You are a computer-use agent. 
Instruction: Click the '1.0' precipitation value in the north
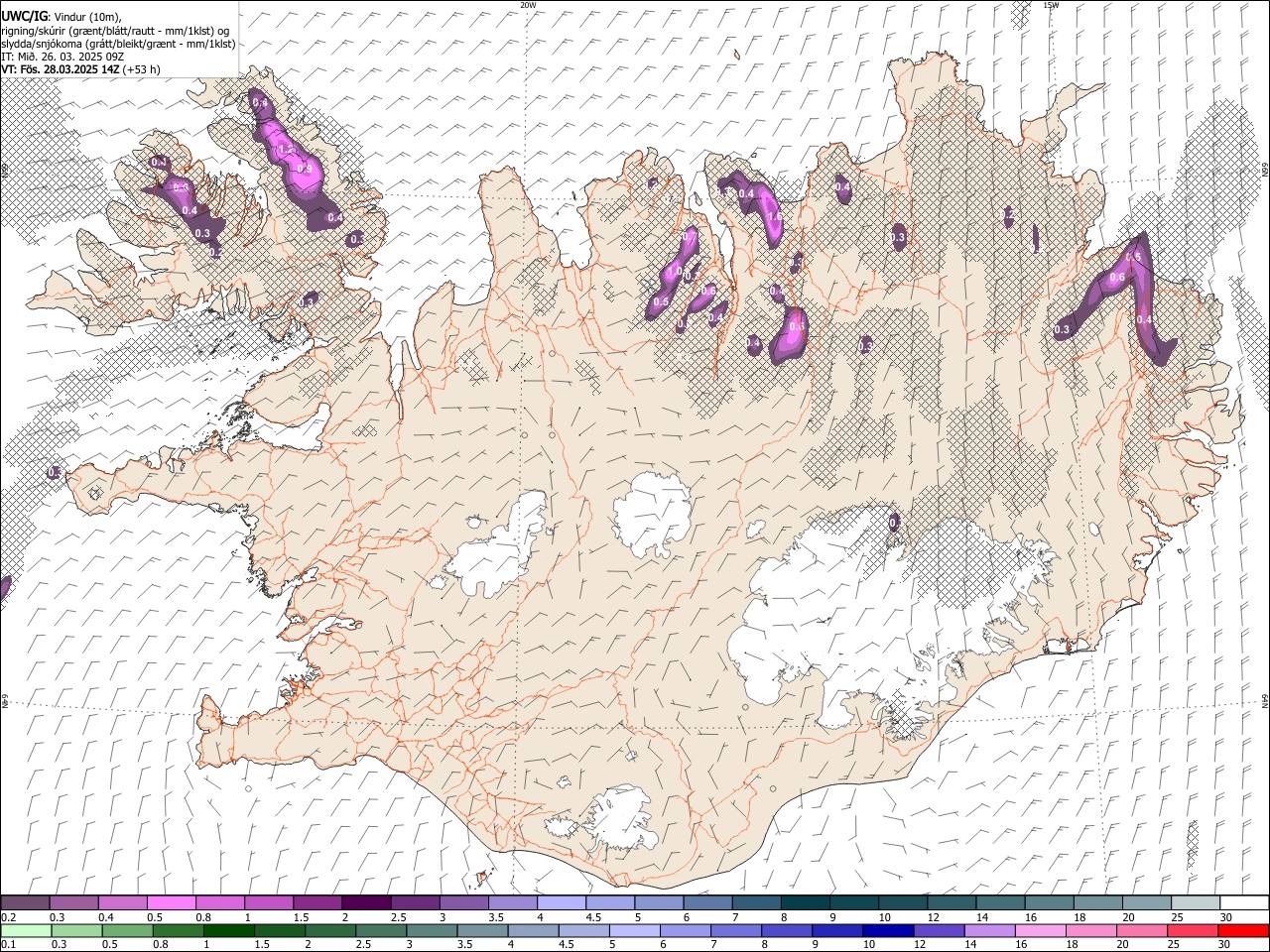(674, 272)
